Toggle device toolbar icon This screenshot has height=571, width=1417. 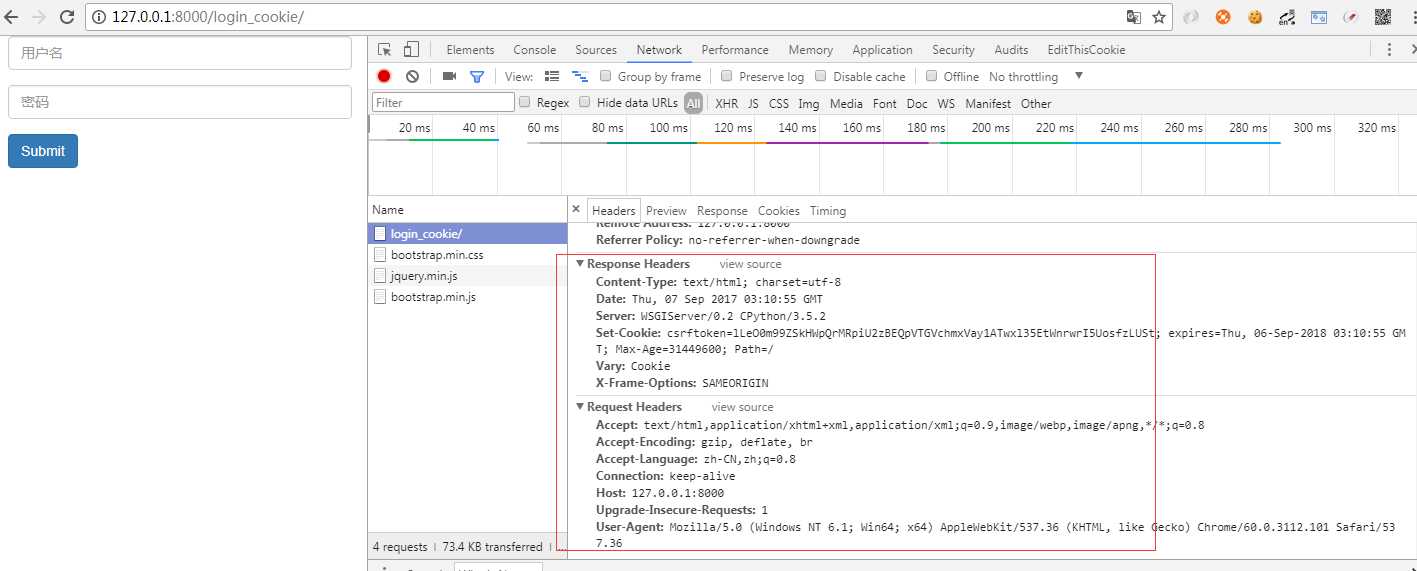(x=411, y=50)
